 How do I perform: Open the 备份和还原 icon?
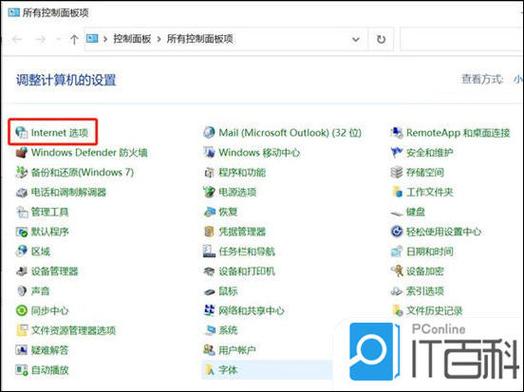[x=21, y=172]
